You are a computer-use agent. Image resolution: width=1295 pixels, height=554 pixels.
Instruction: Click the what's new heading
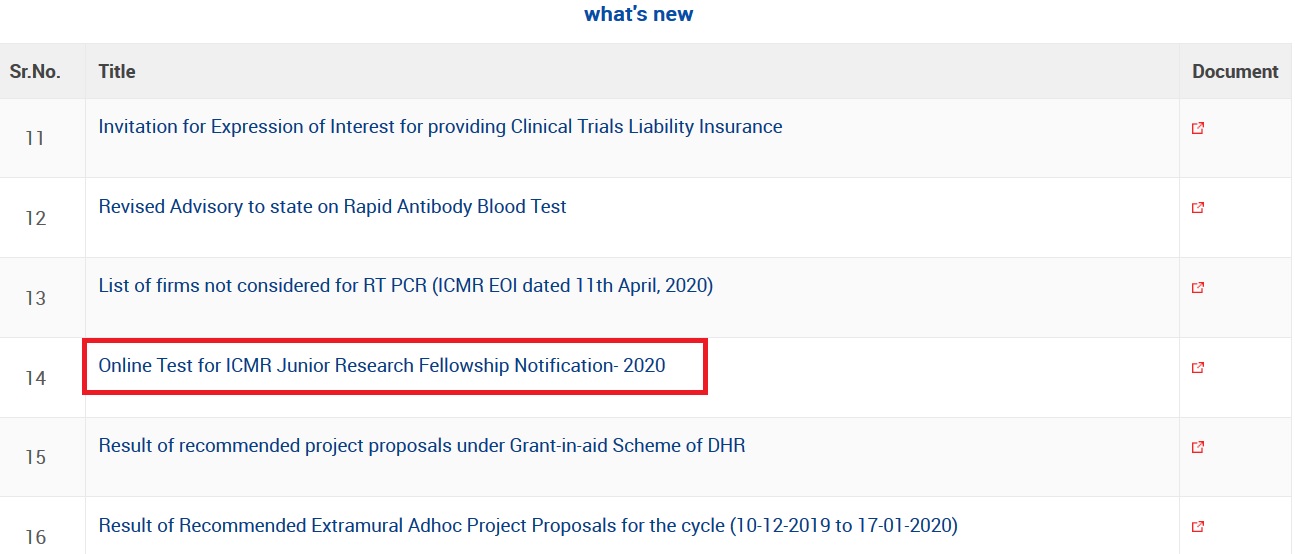[639, 14]
